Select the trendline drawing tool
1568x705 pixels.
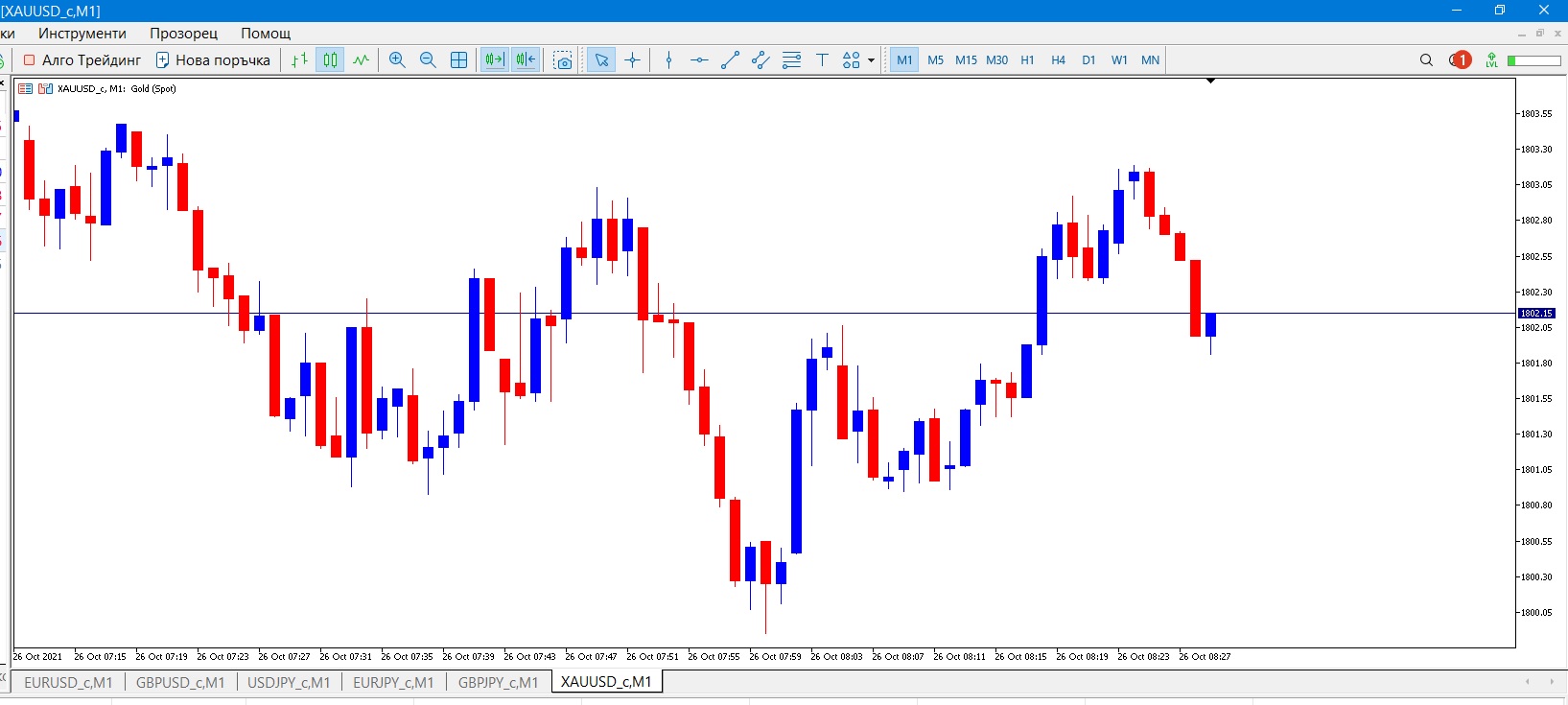(x=730, y=59)
